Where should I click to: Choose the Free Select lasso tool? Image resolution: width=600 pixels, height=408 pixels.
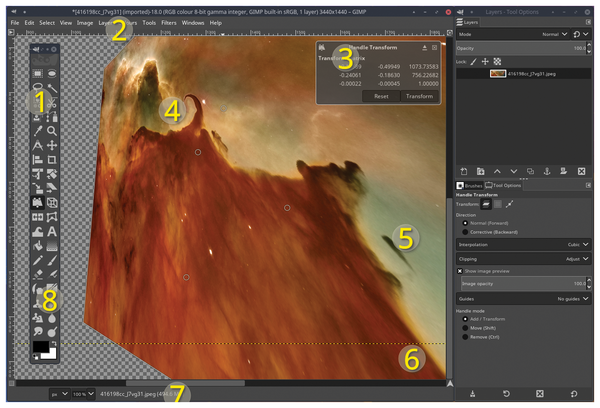pyautogui.click(x=38, y=87)
